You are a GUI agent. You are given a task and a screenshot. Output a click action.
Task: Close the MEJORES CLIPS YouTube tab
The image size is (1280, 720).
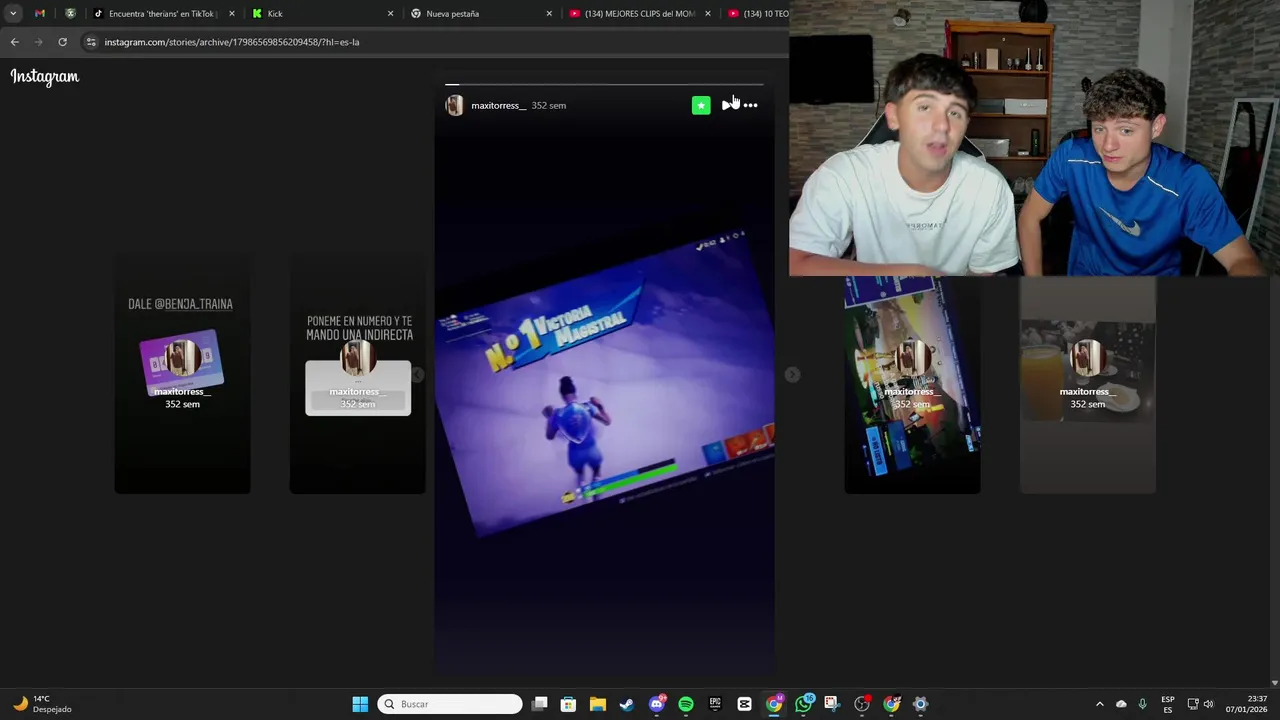click(x=708, y=14)
